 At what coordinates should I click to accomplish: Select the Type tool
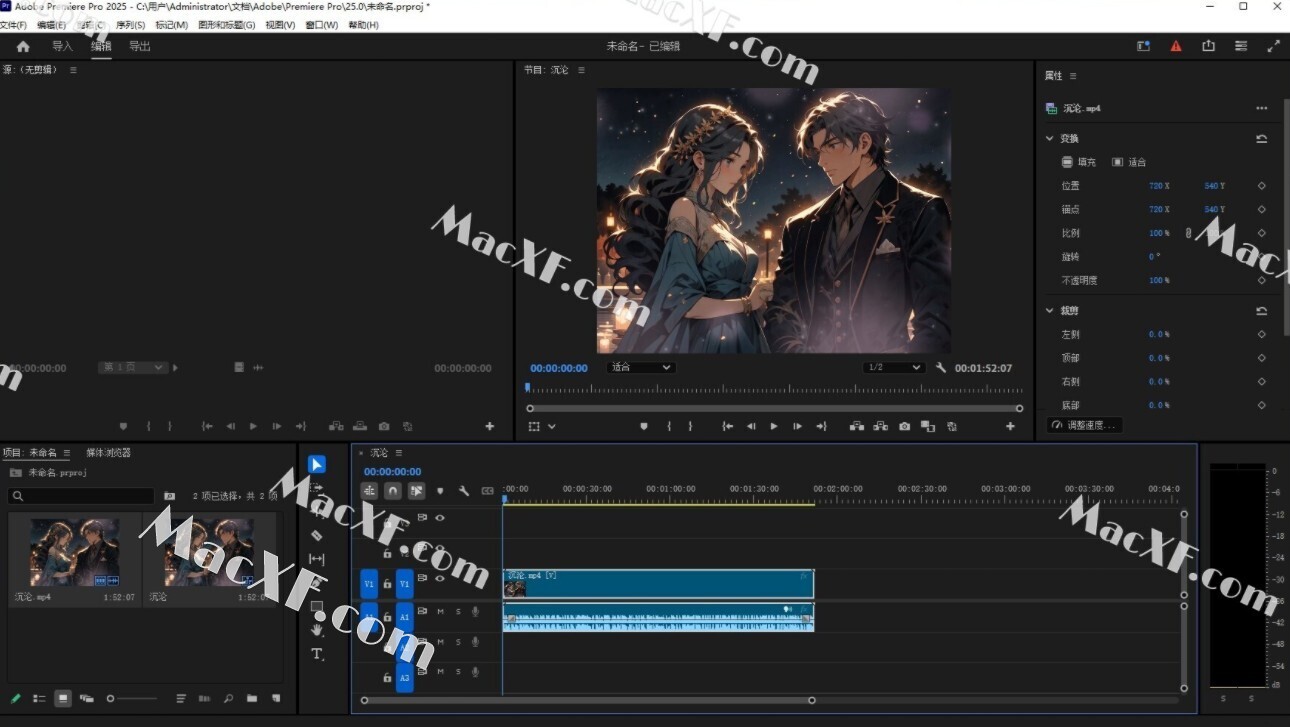317,653
